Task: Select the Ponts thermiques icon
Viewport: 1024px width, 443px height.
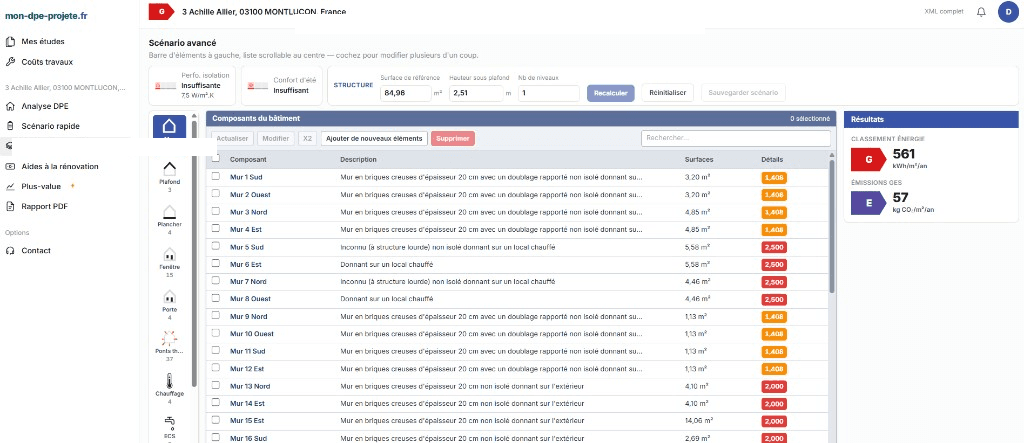Action: click(169, 338)
